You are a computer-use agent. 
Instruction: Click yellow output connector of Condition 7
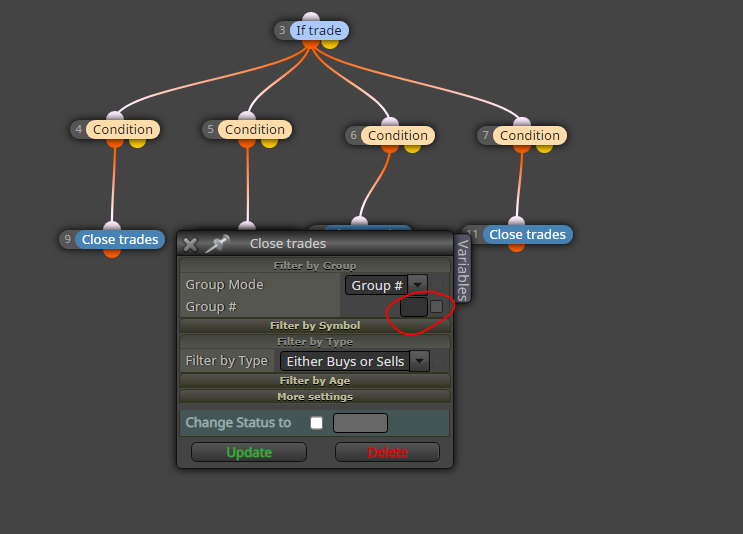tap(544, 148)
